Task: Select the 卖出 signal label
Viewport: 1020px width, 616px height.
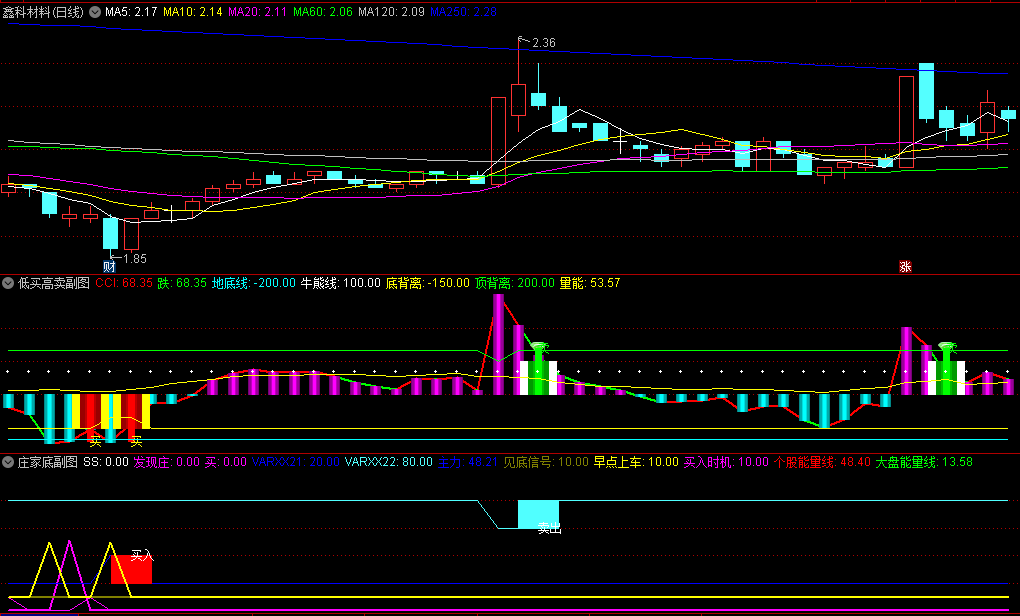Action: click(549, 528)
